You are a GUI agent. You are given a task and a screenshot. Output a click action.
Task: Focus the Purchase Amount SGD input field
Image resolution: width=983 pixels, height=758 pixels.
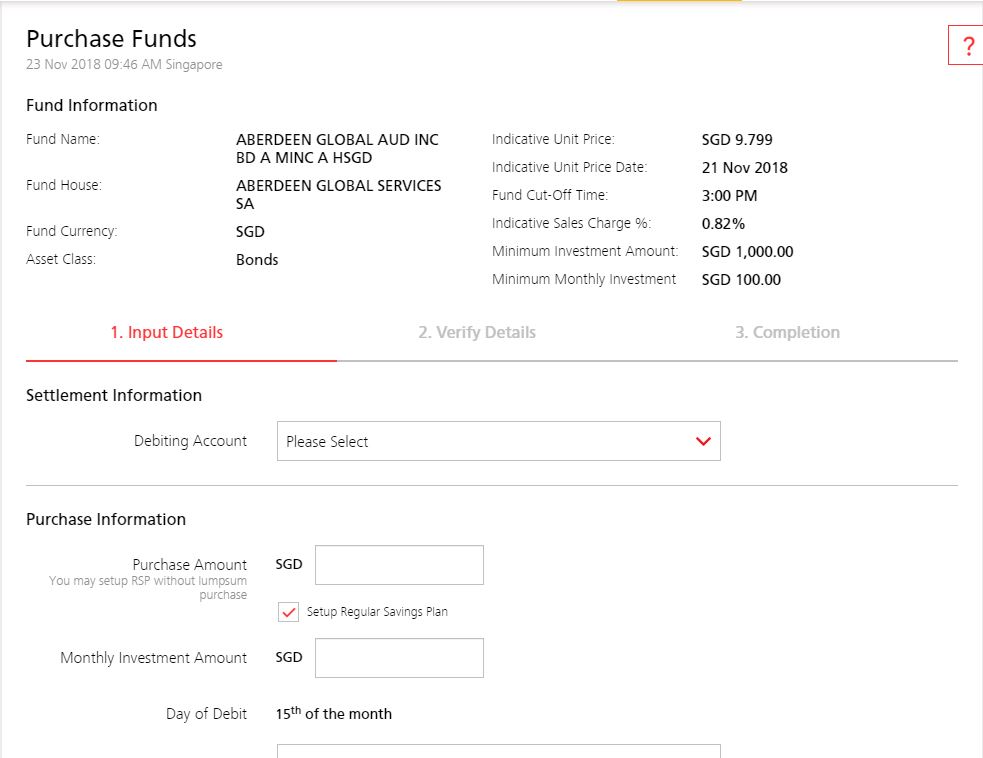399,565
